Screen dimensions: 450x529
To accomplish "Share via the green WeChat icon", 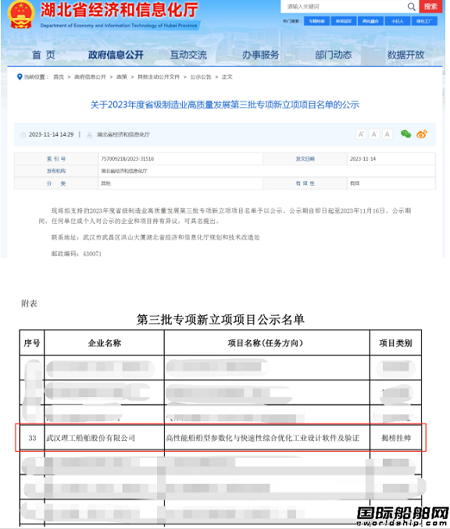I will [406, 134].
